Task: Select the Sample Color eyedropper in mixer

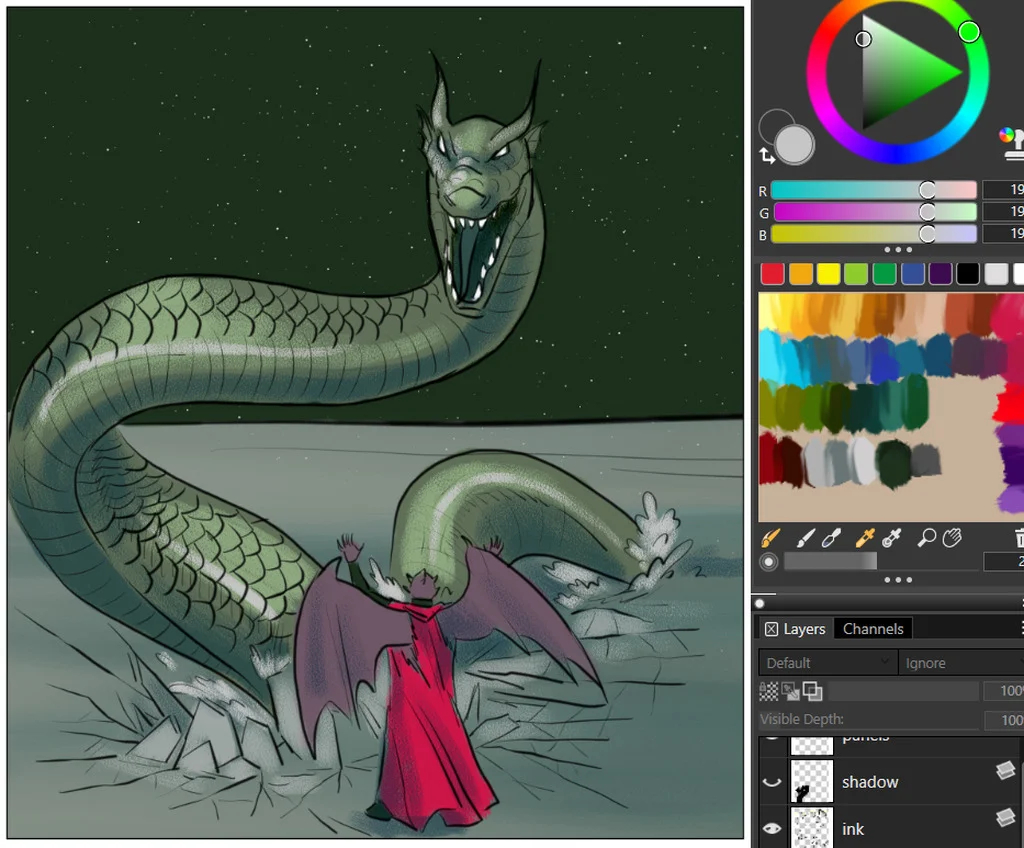Action: pos(866,539)
